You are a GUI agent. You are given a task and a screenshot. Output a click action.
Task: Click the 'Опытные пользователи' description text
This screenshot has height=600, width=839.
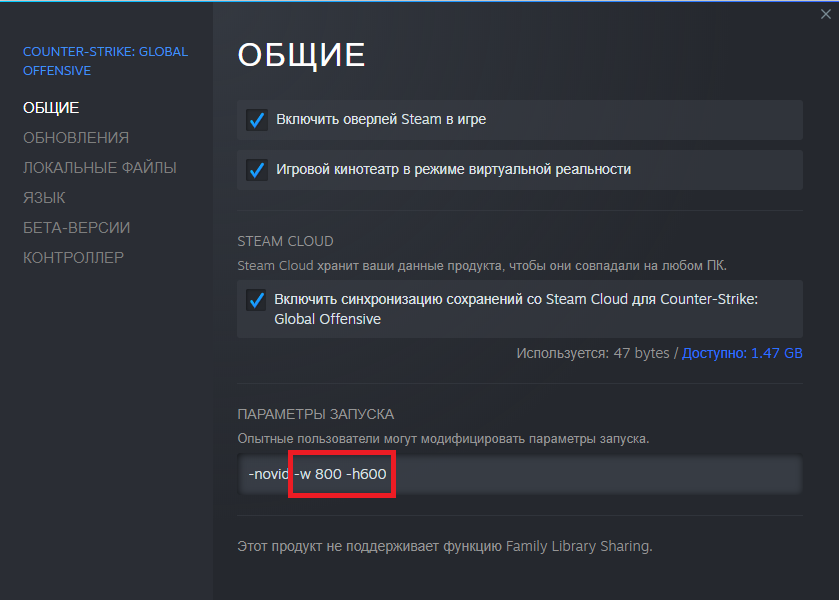(443, 439)
